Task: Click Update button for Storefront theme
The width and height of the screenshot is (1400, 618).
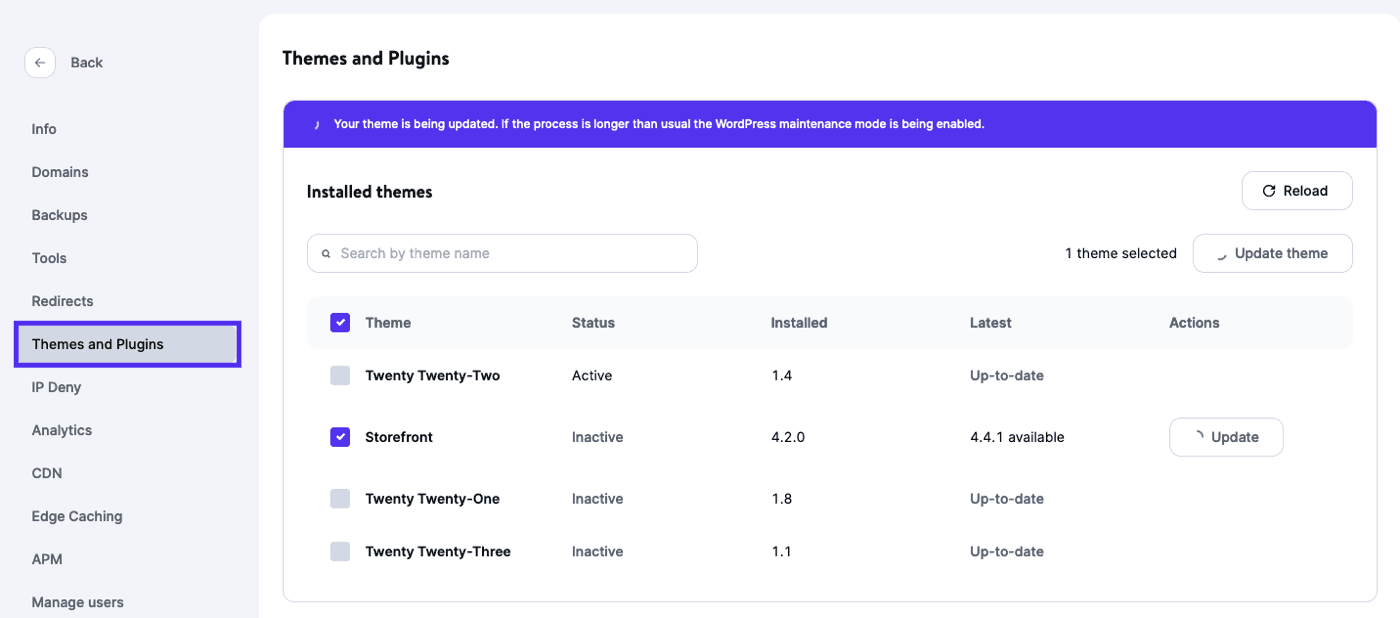Action: (1225, 437)
